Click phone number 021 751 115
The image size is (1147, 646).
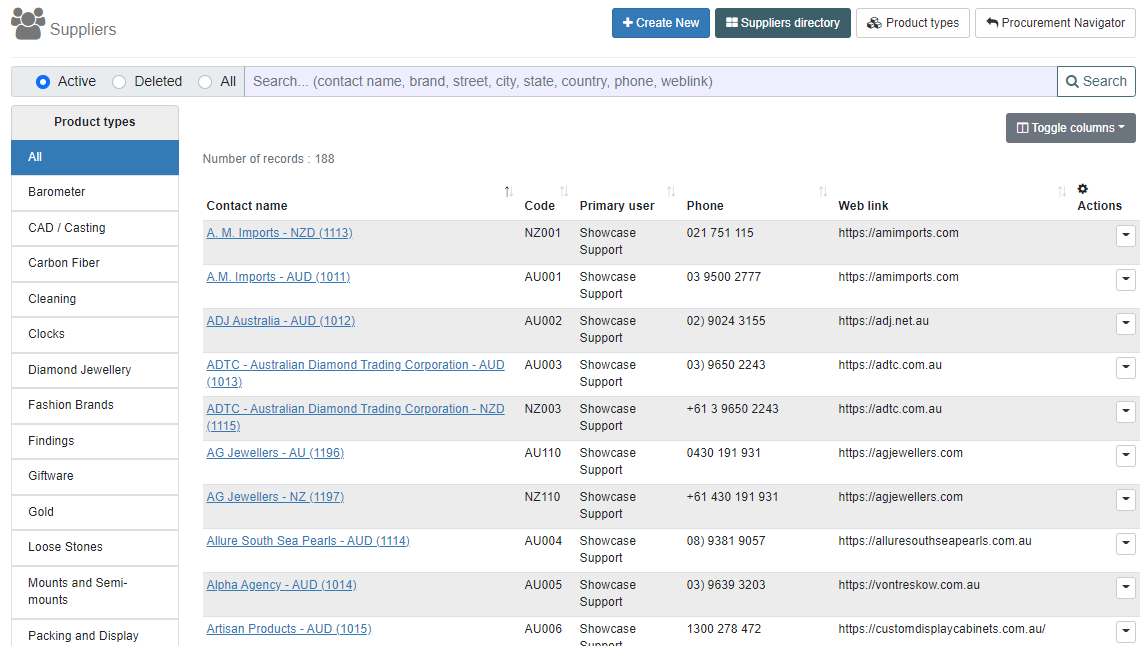coord(720,233)
